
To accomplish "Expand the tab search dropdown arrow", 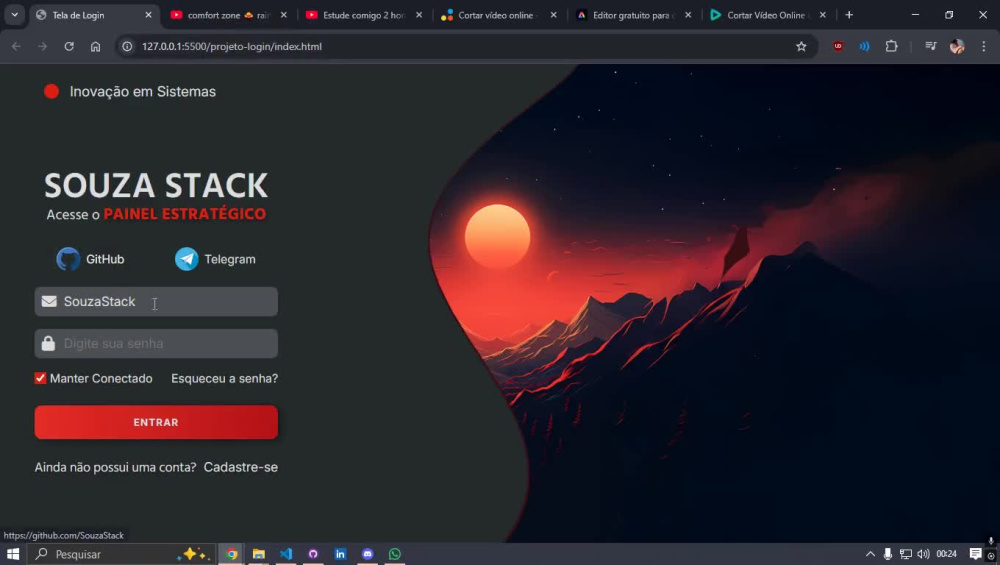I will coord(14,15).
